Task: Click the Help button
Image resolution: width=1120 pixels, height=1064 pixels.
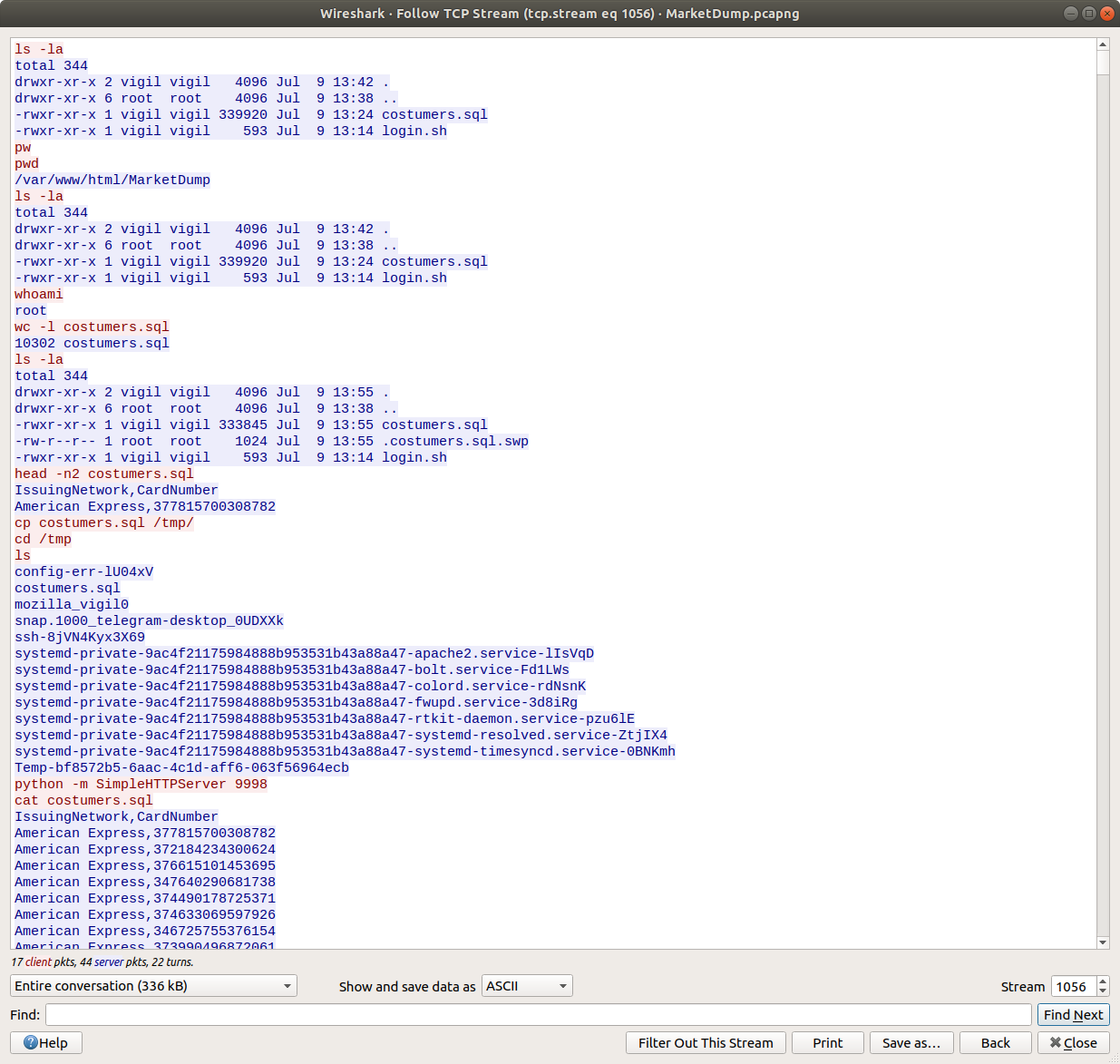Action: 46,1043
